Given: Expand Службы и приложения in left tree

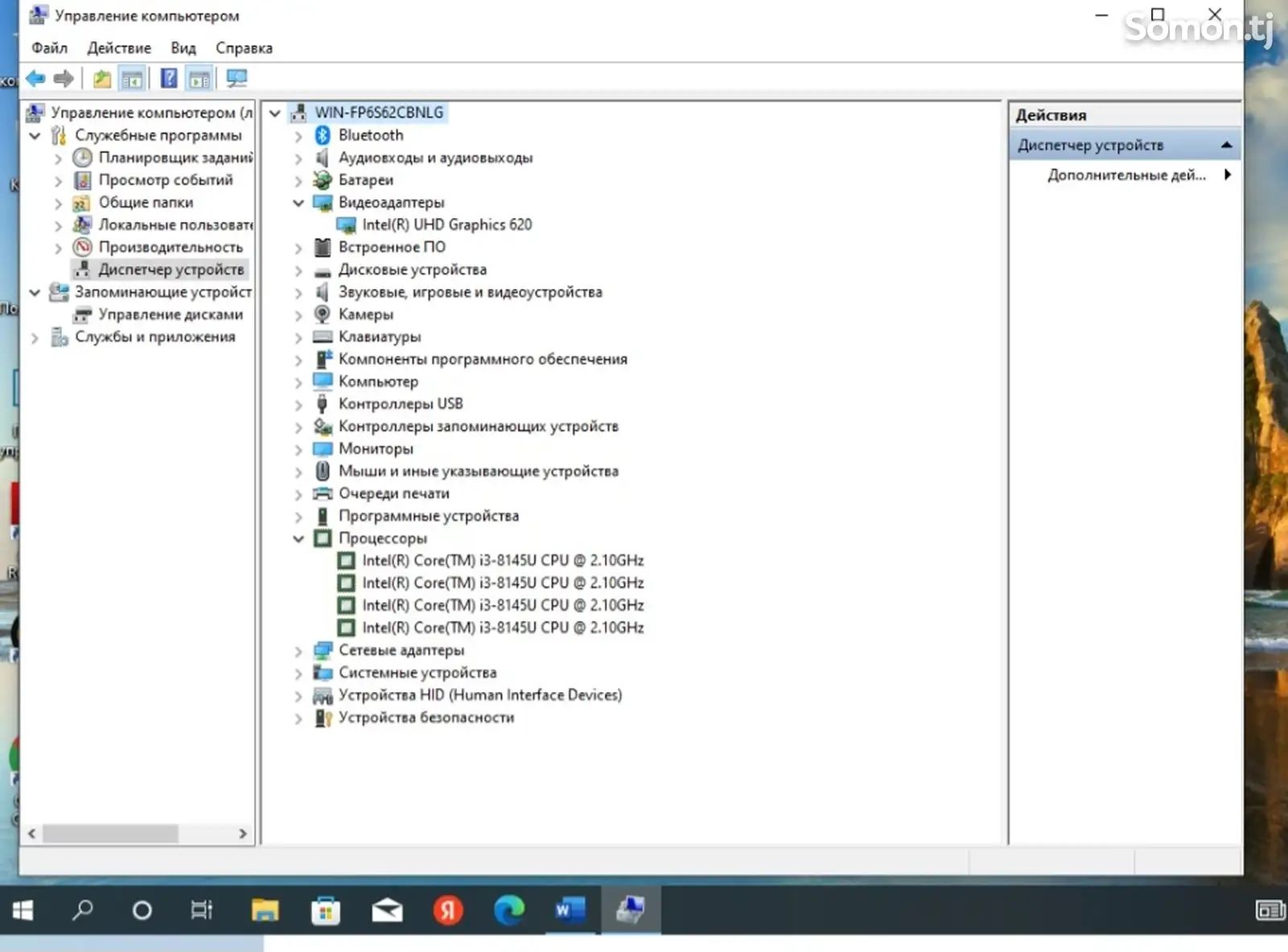Looking at the screenshot, I should click(35, 338).
